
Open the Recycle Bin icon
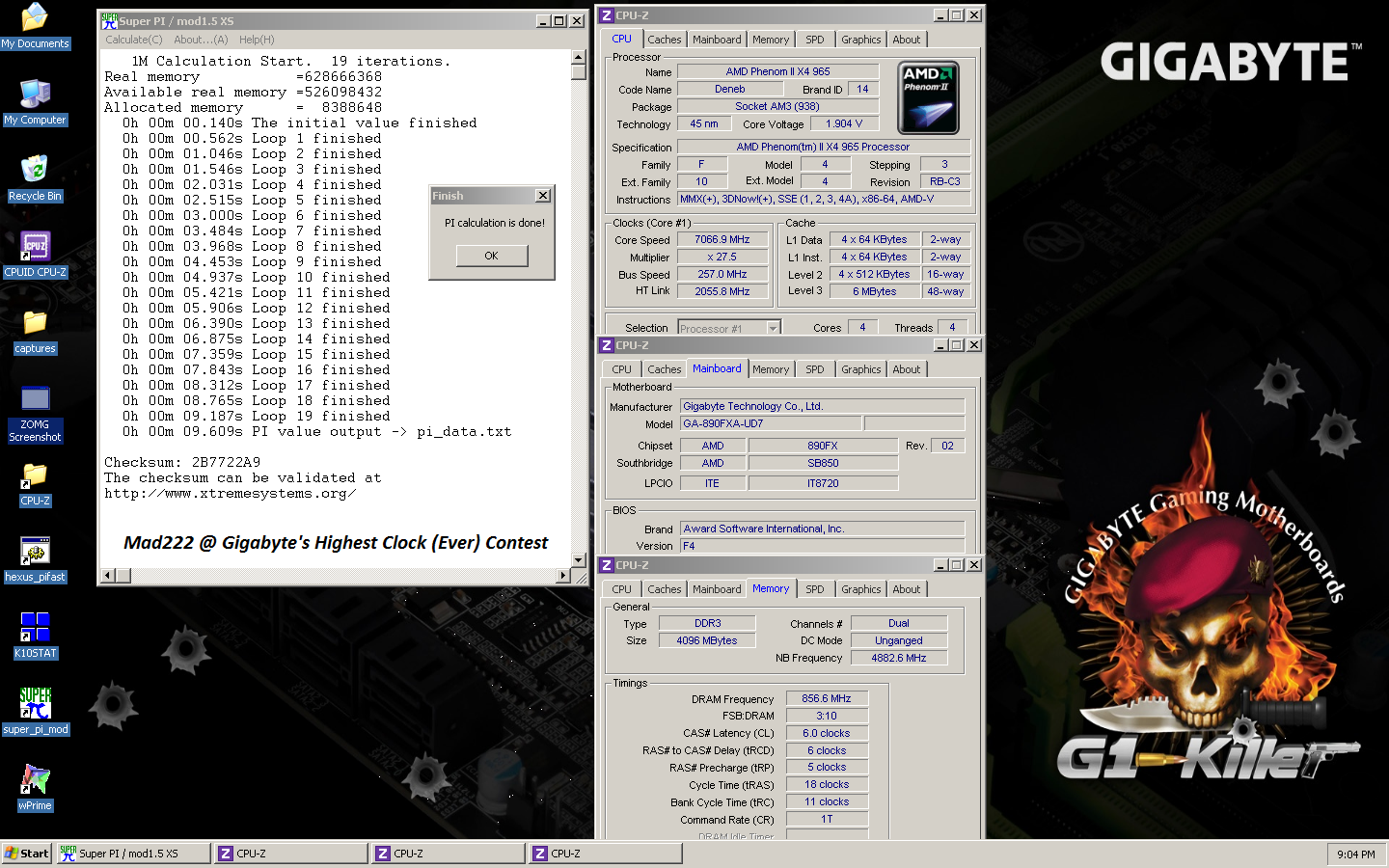tap(35, 178)
